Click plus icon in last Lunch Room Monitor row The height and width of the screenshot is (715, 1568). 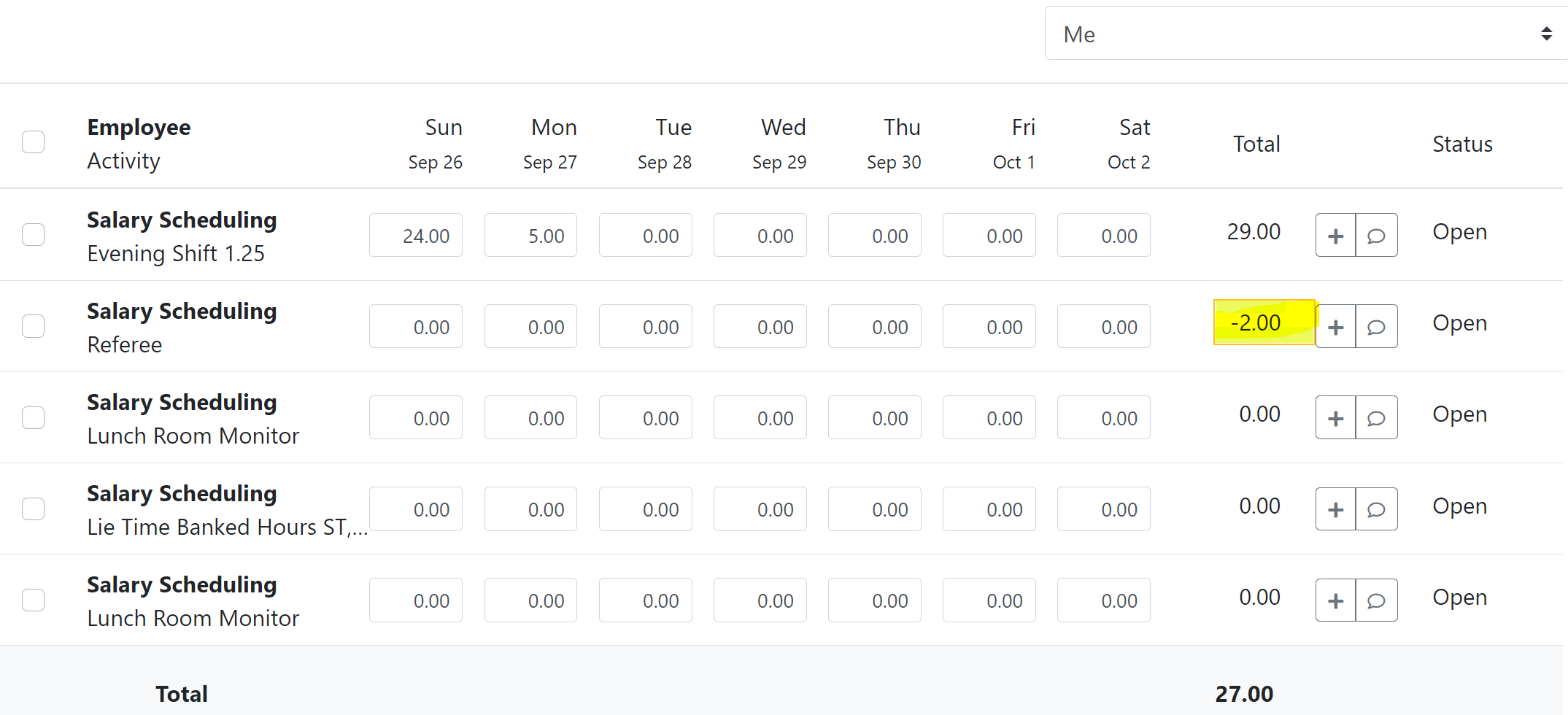click(x=1335, y=600)
